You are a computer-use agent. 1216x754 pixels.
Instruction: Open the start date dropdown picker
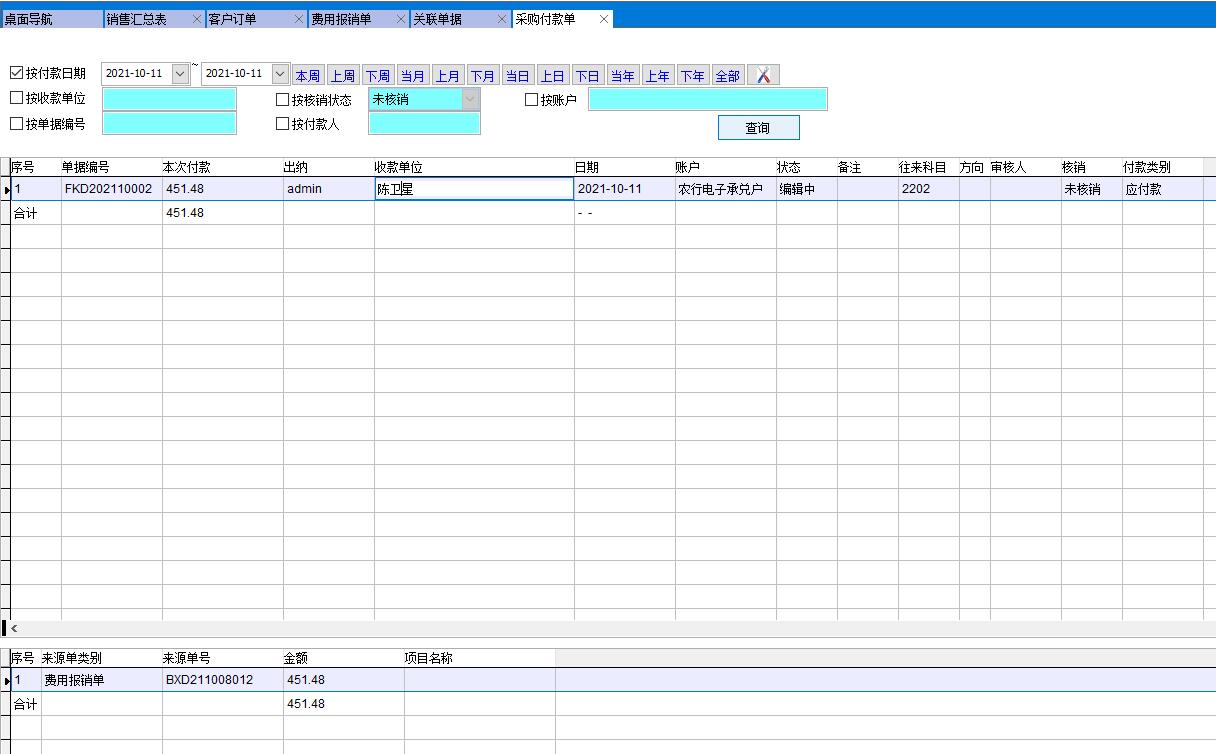point(180,74)
